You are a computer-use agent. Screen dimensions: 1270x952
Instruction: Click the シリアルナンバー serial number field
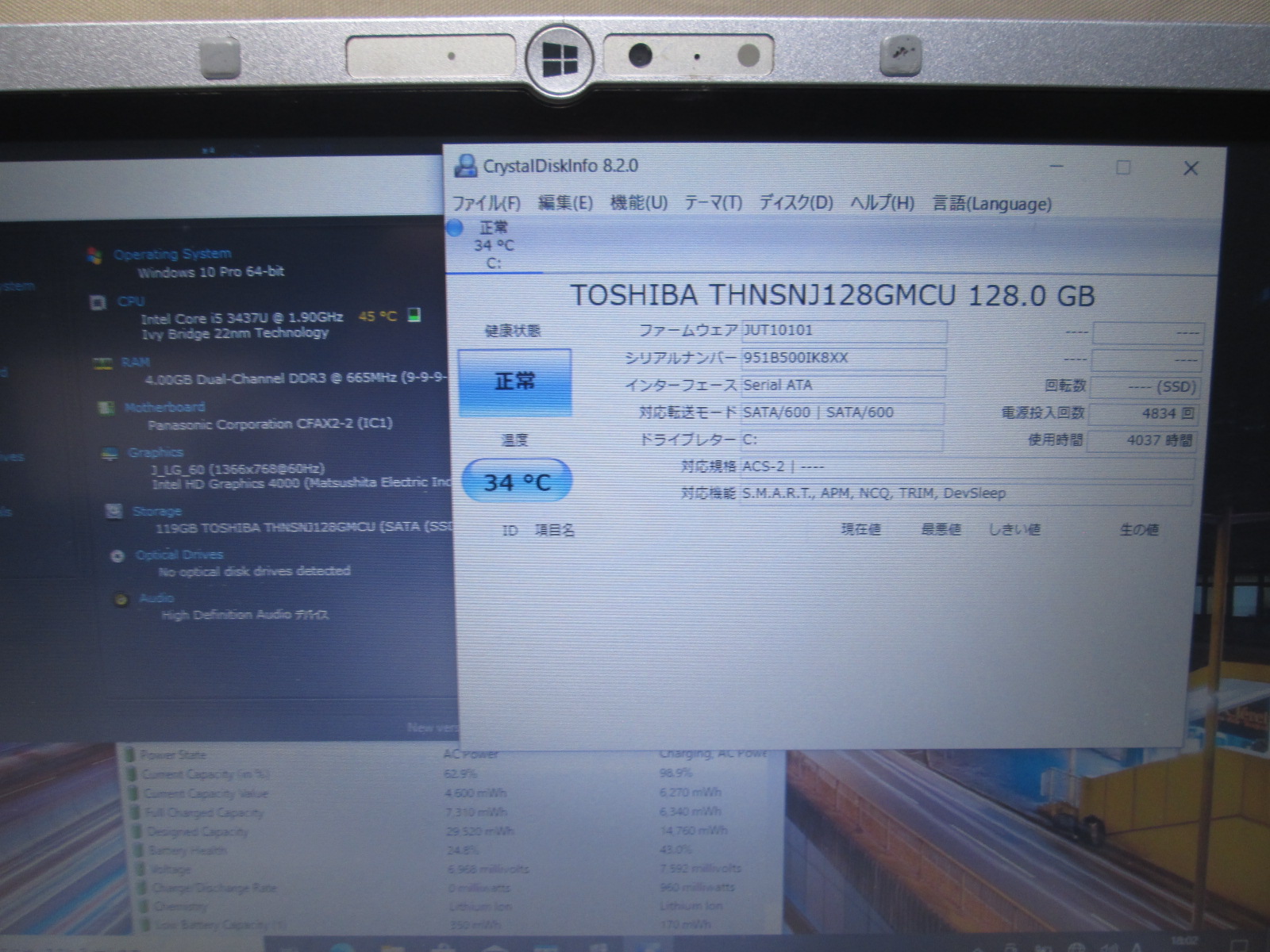pyautogui.click(x=843, y=358)
